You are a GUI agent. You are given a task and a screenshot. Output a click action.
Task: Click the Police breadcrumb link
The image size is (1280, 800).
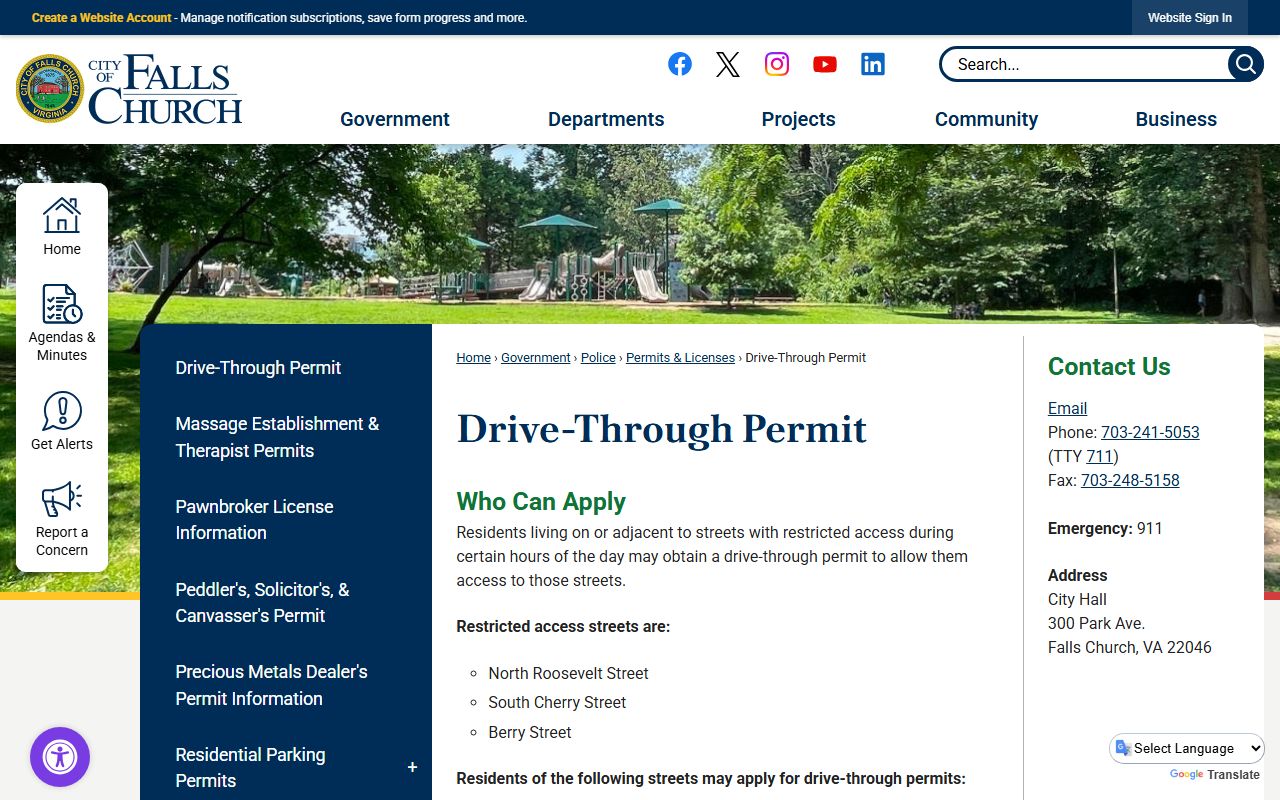click(598, 358)
